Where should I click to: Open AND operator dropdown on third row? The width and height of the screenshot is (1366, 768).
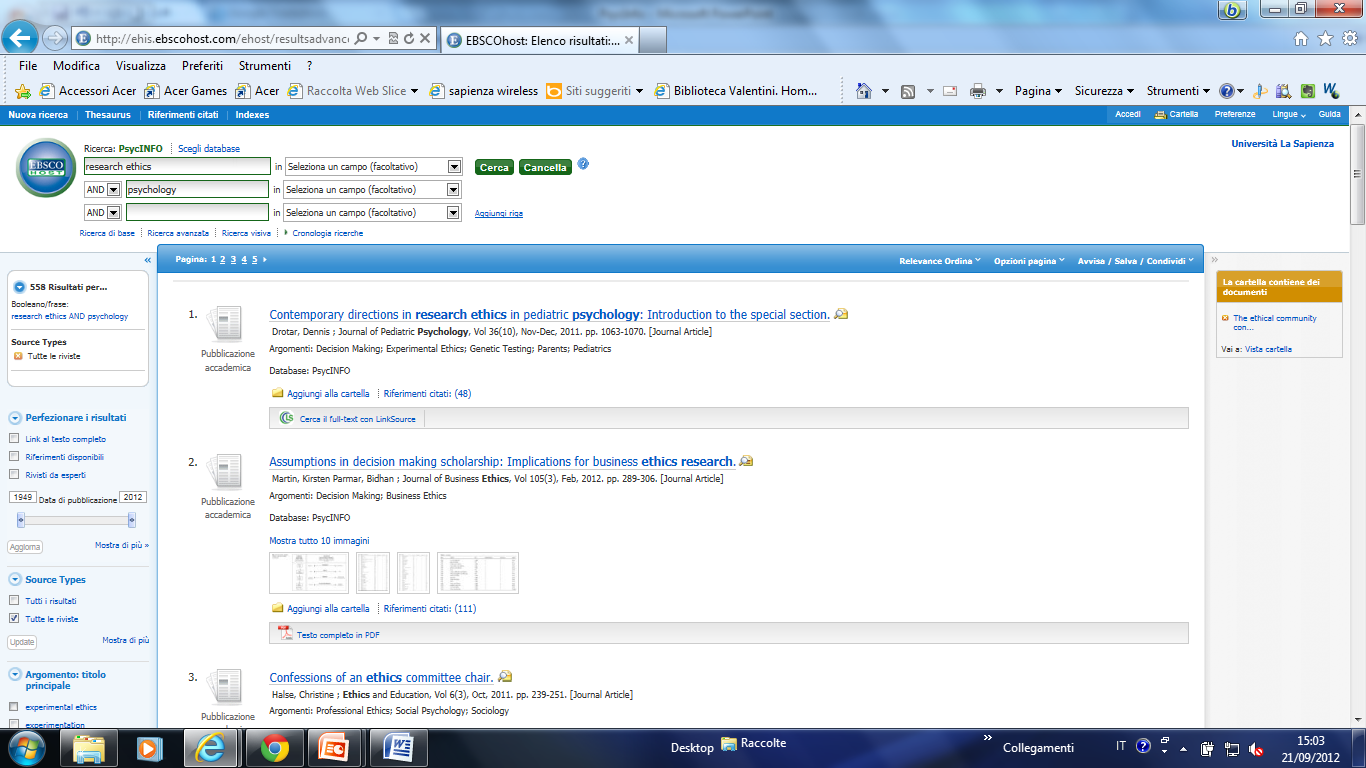tap(113, 213)
